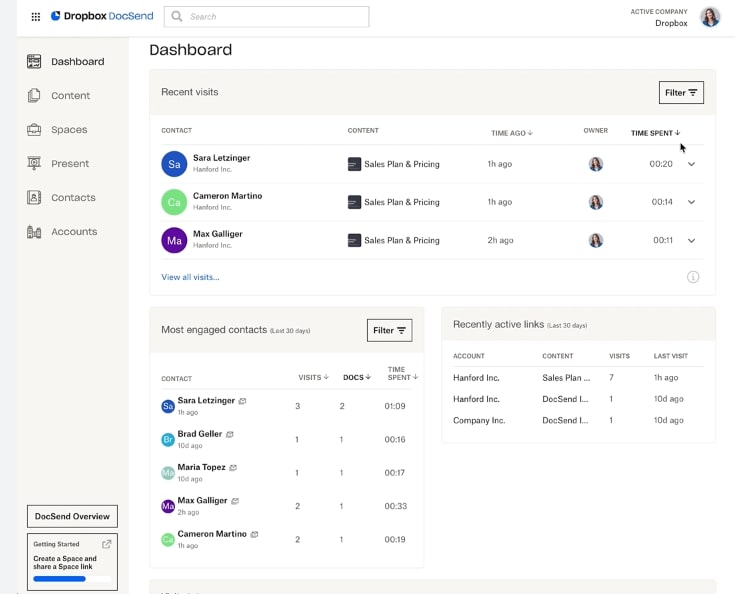Click Filter button in Recent visits
This screenshot has width=735, height=595.
pos(681,92)
